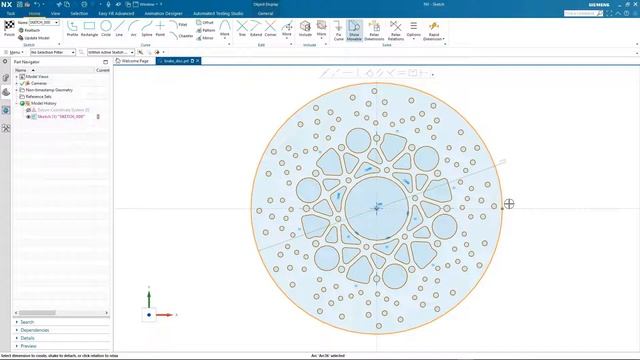
Task: Open the Automated Testing Studio tab
Action: [218, 13]
